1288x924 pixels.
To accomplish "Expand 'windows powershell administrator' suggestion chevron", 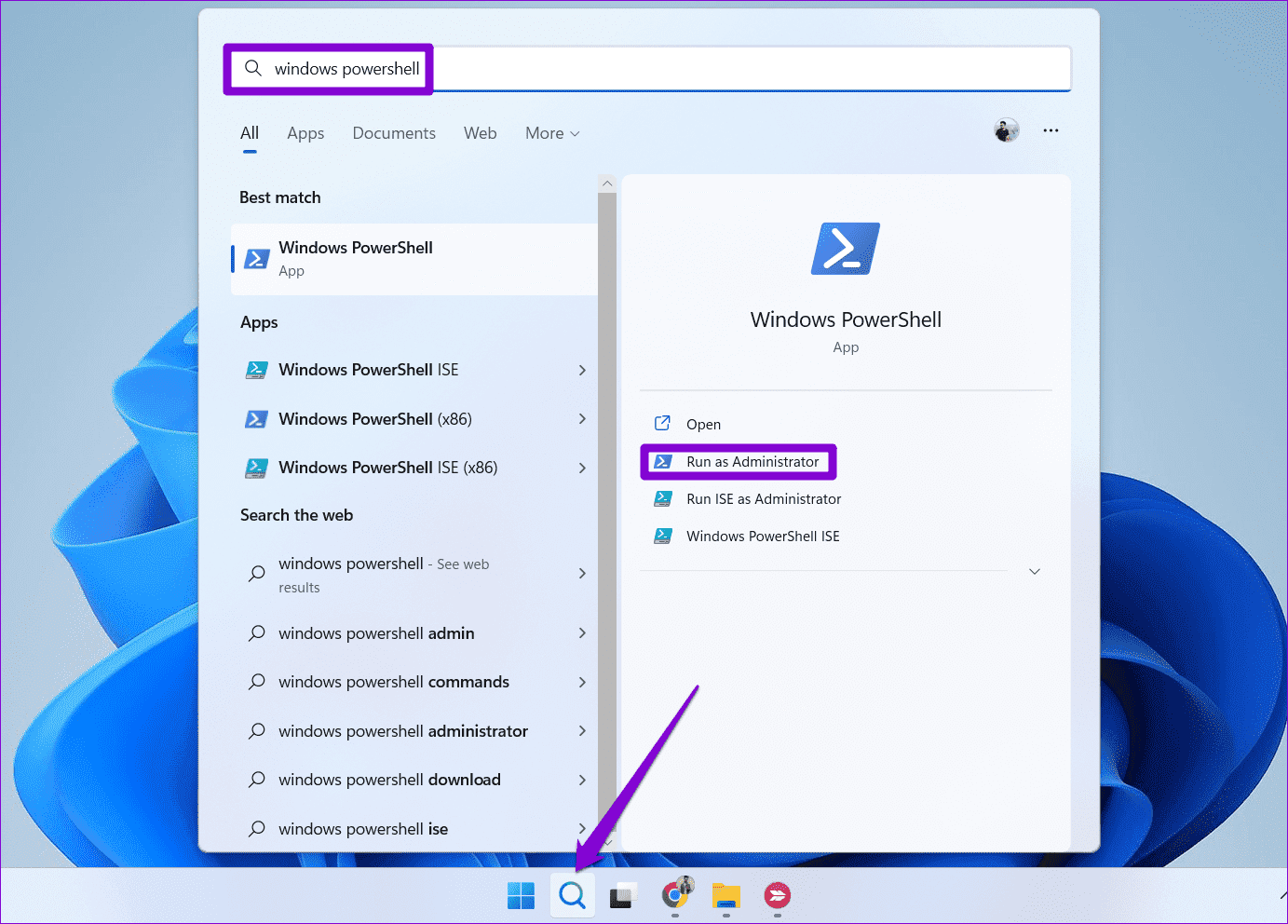I will click(x=582, y=731).
